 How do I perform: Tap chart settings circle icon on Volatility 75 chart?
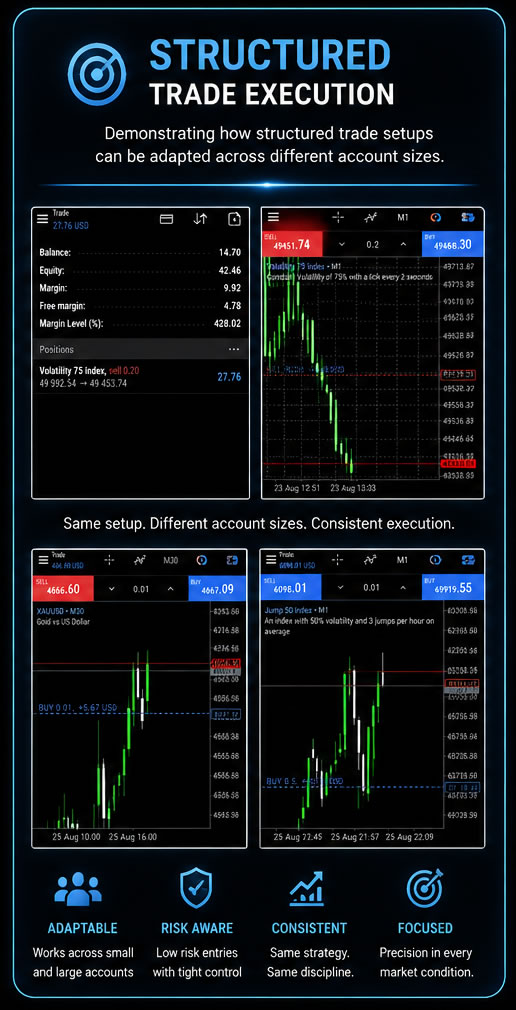click(435, 218)
